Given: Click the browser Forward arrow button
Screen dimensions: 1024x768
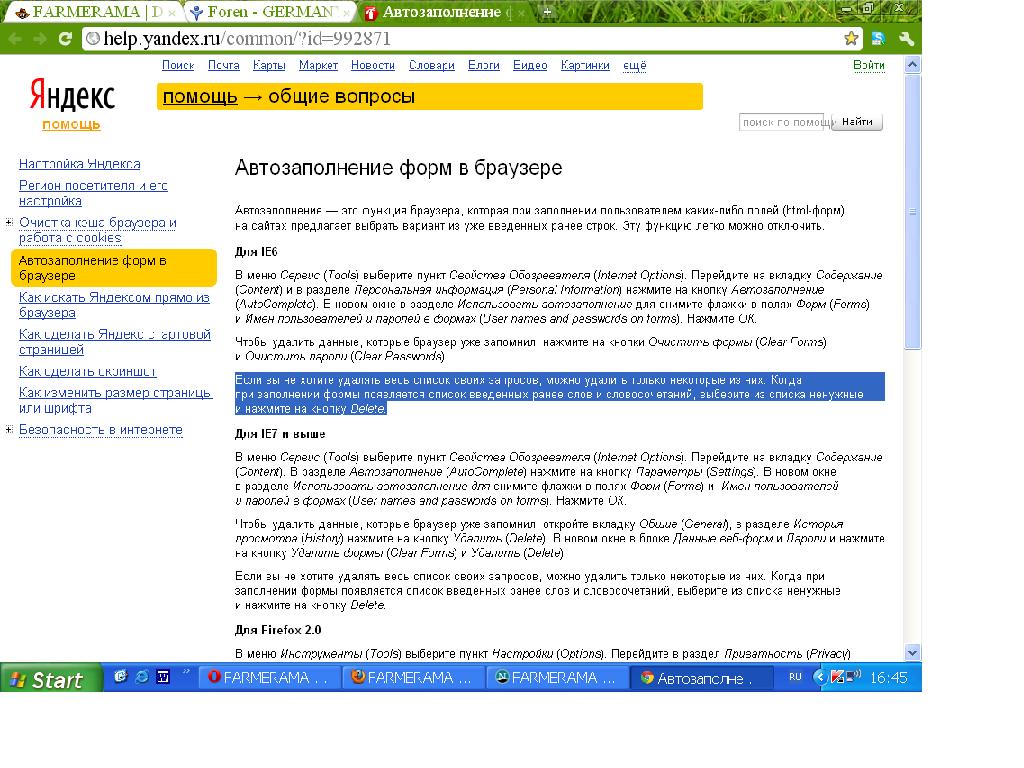Looking at the screenshot, I should tap(40, 39).
